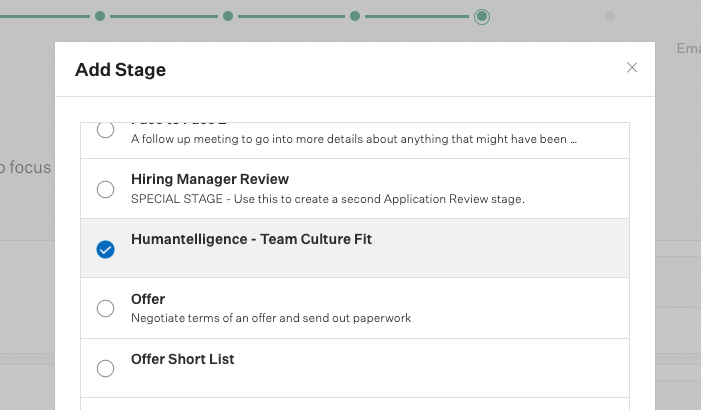
Task: Choose the Offer radio button
Action: pos(106,309)
